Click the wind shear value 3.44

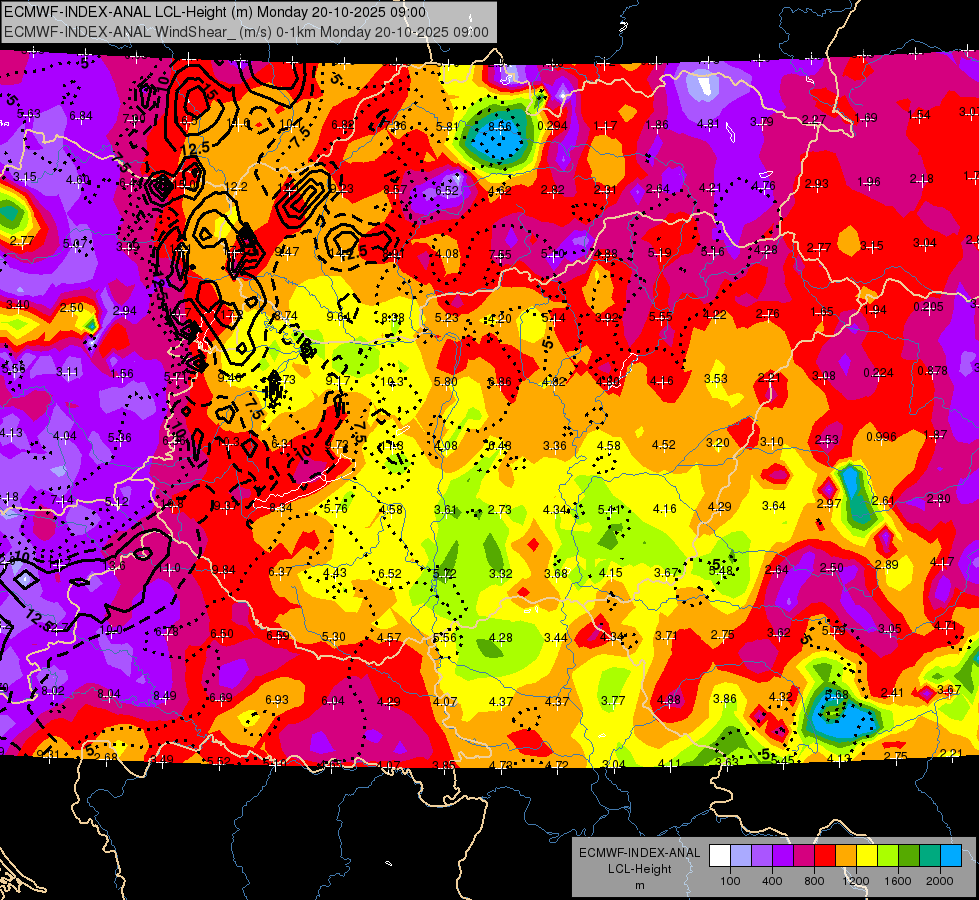(556, 638)
